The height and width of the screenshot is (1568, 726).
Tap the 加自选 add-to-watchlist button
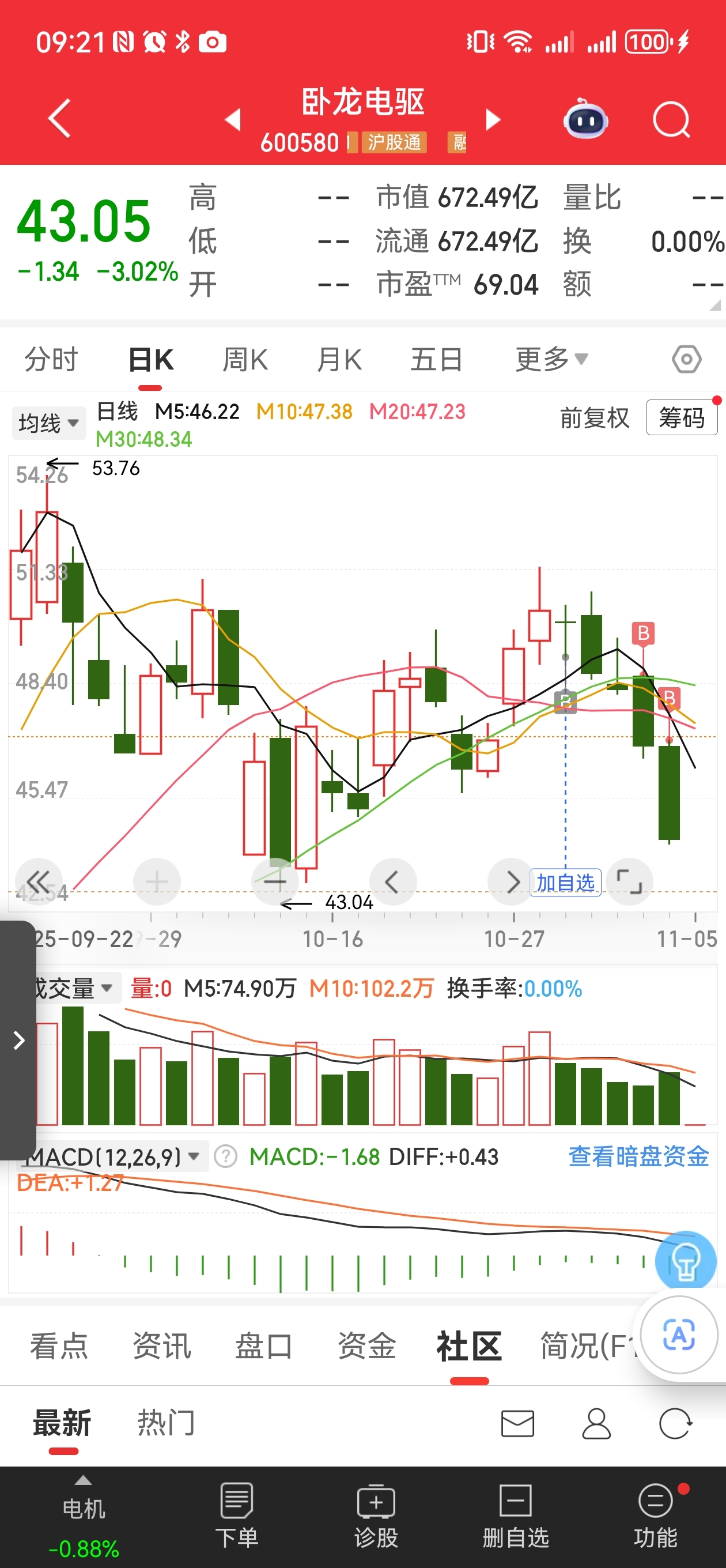point(565,882)
